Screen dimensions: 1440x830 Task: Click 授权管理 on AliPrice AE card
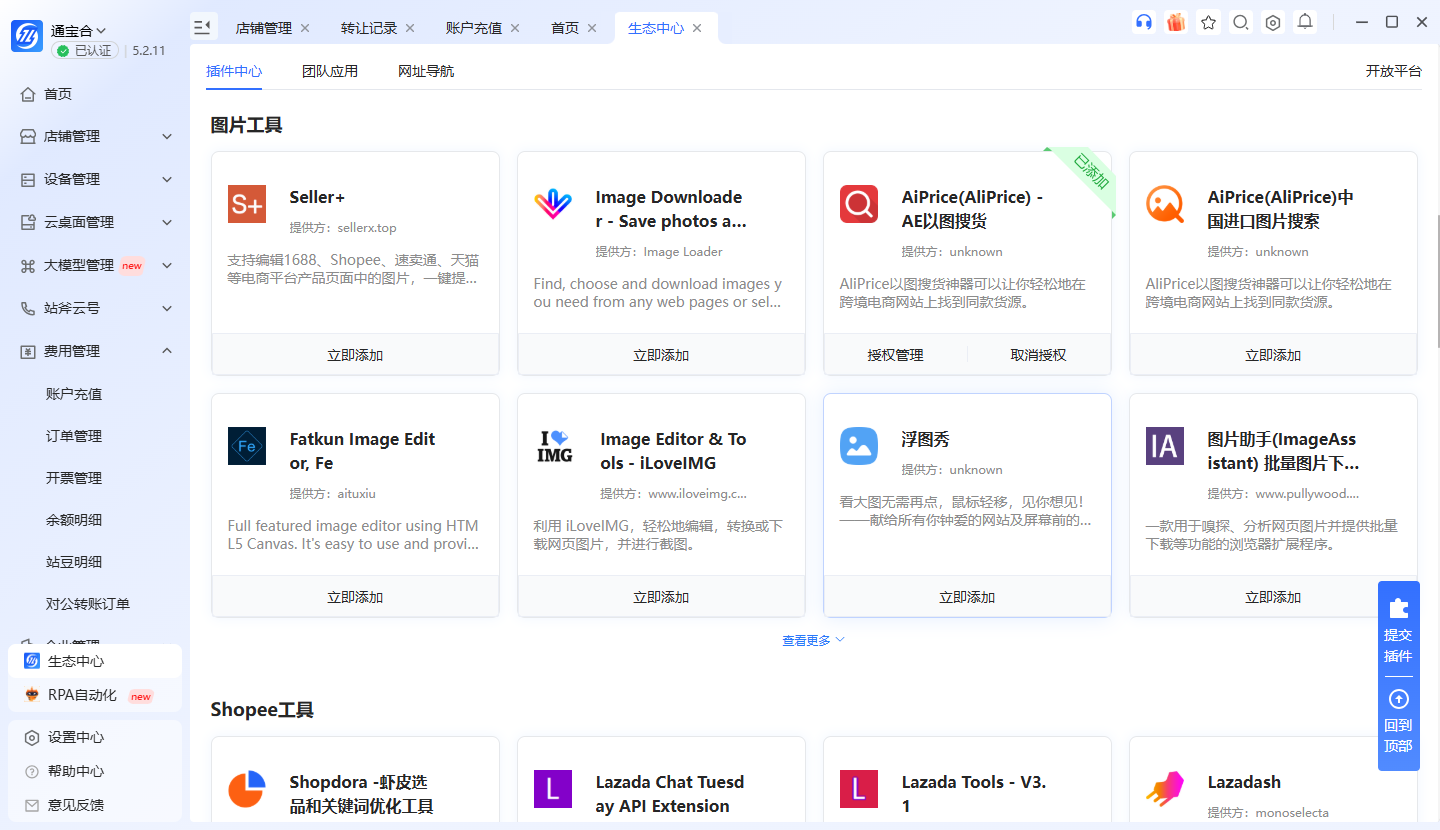896,355
